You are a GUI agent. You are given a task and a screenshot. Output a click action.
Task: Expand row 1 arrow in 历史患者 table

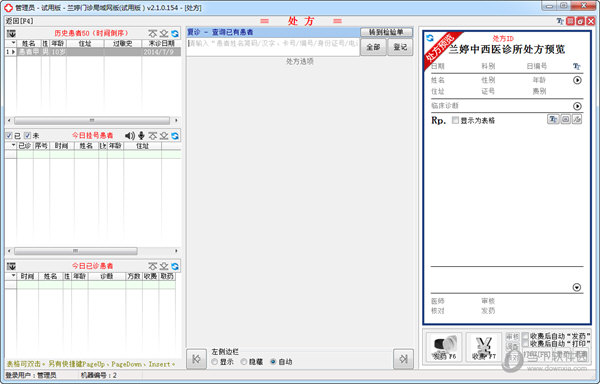[x=13, y=52]
